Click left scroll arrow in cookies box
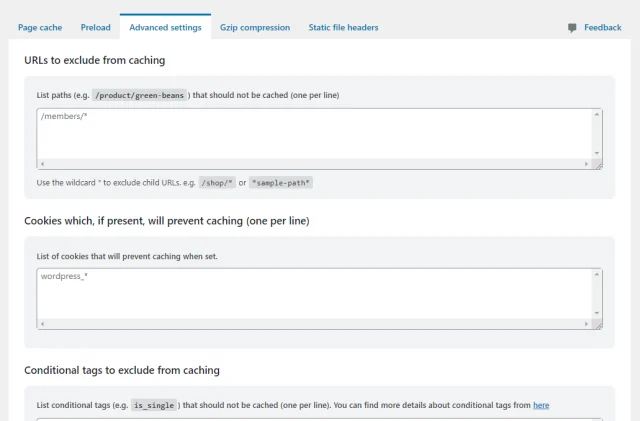The height and width of the screenshot is (421, 640). tap(41, 324)
